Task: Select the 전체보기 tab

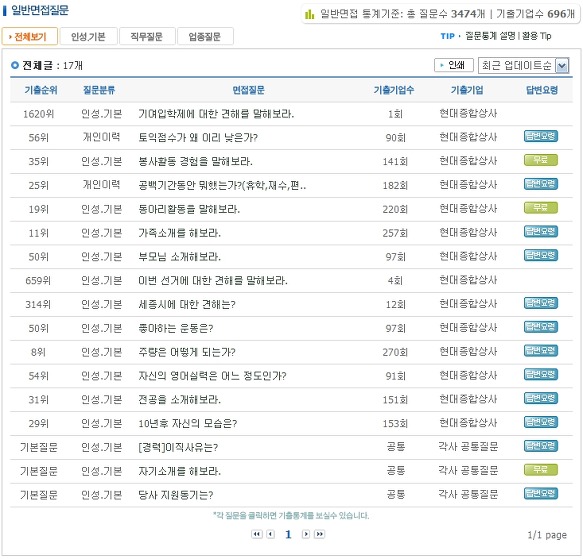Action: 29,36
